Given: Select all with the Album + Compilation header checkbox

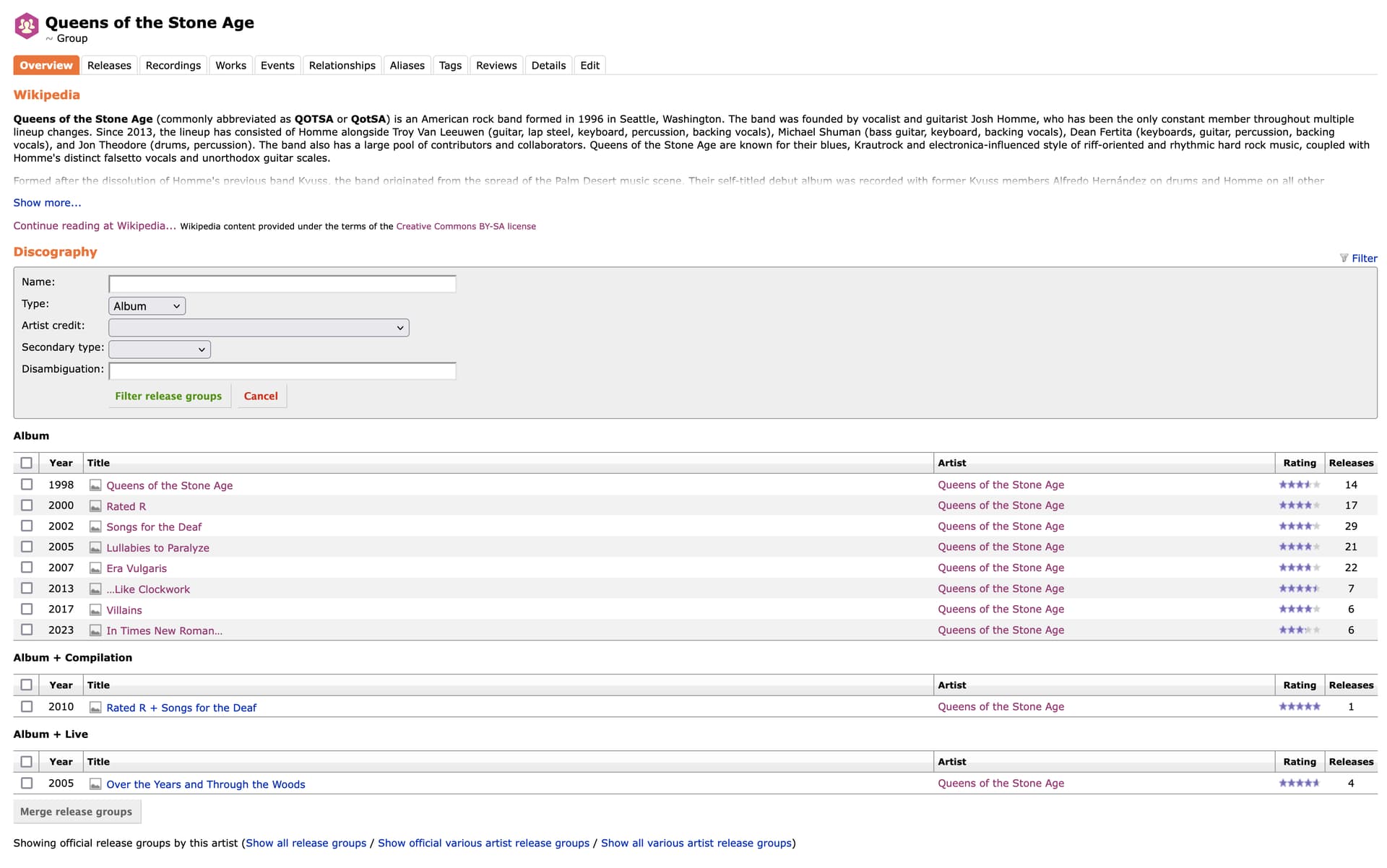Looking at the screenshot, I should click(x=27, y=685).
